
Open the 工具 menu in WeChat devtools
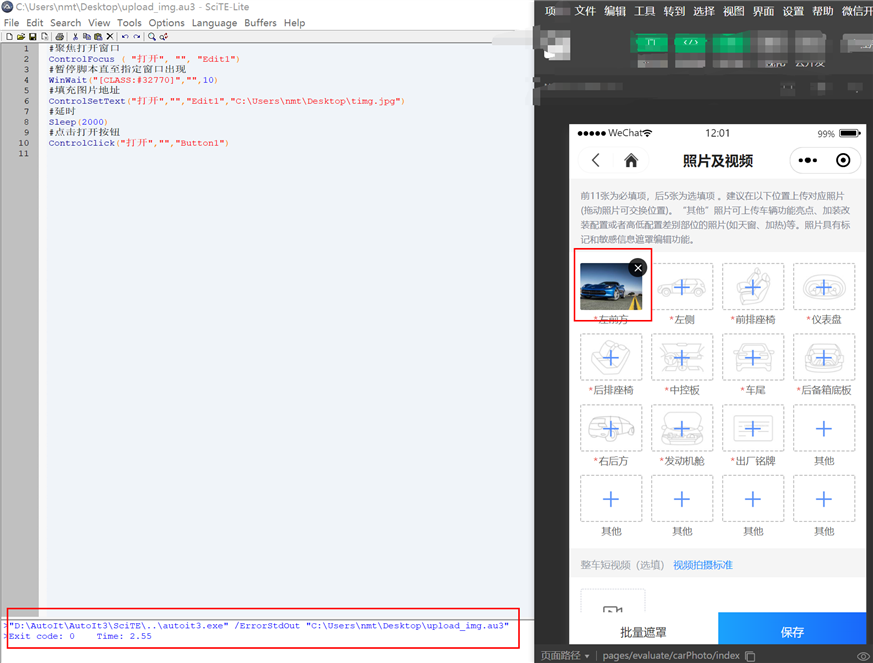point(645,11)
